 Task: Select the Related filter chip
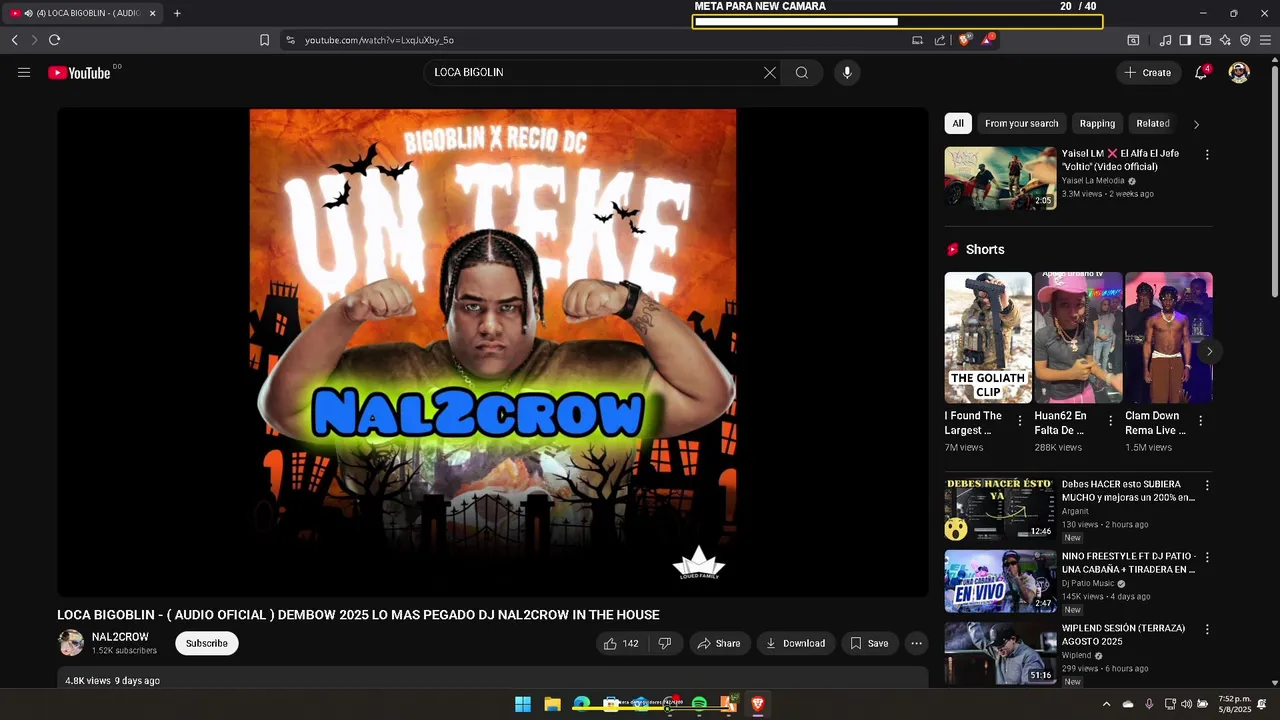tap(1153, 123)
